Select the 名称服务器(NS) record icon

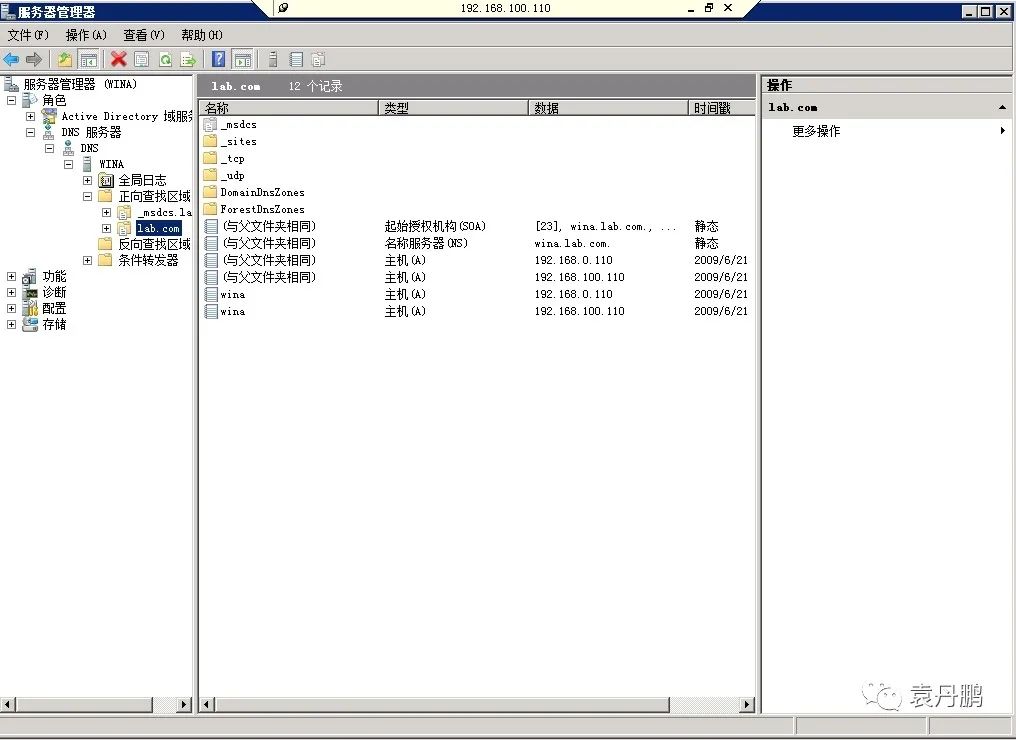pos(211,243)
